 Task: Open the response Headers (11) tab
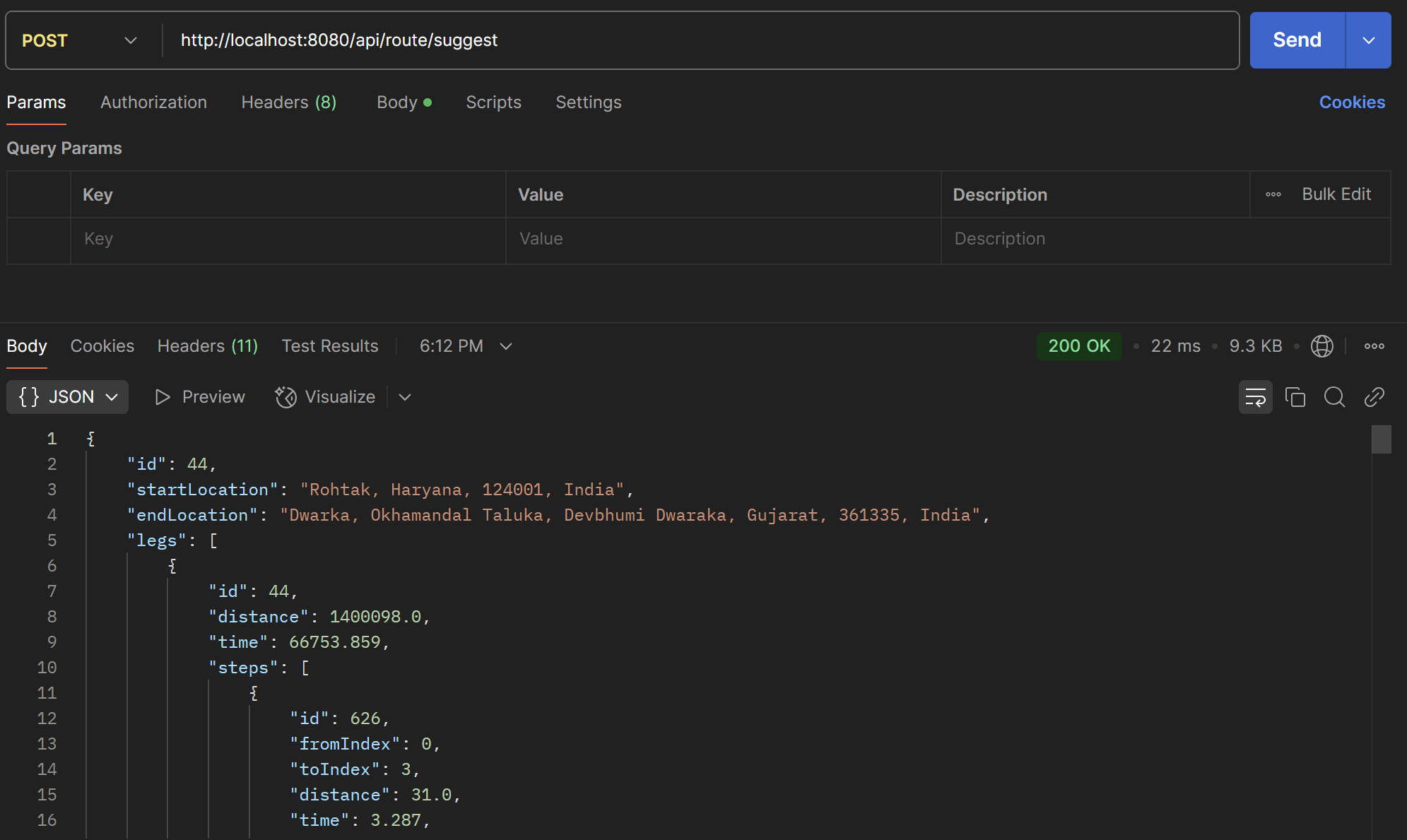208,346
